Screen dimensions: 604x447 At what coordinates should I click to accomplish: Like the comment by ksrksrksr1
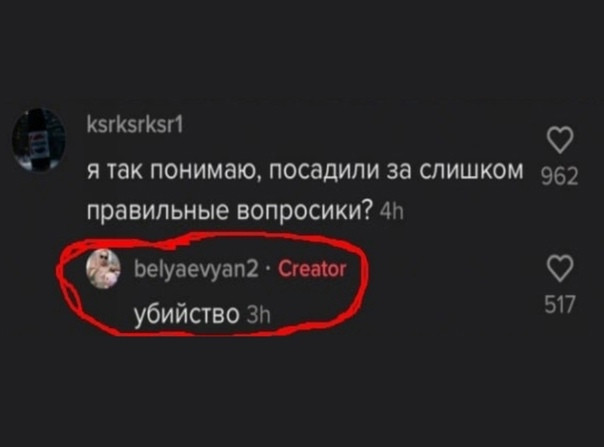pos(560,139)
